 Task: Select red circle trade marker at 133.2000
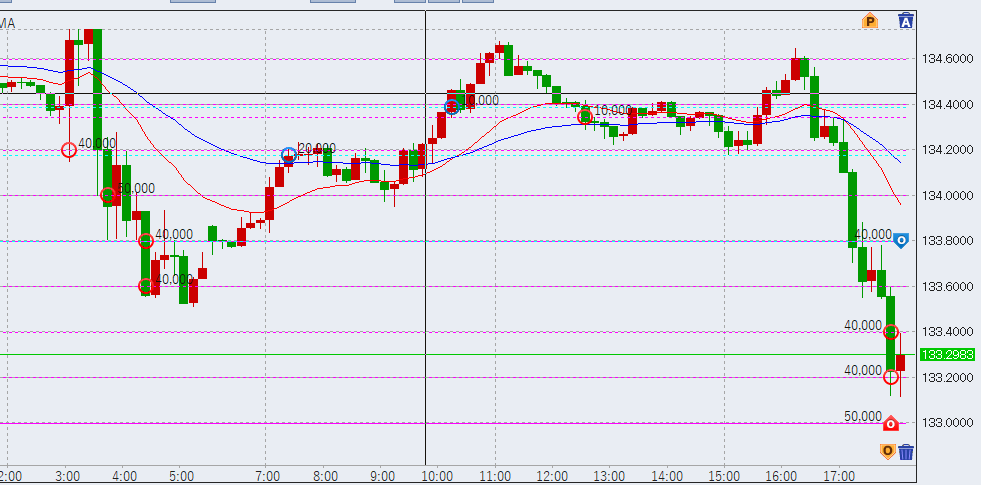(891, 377)
